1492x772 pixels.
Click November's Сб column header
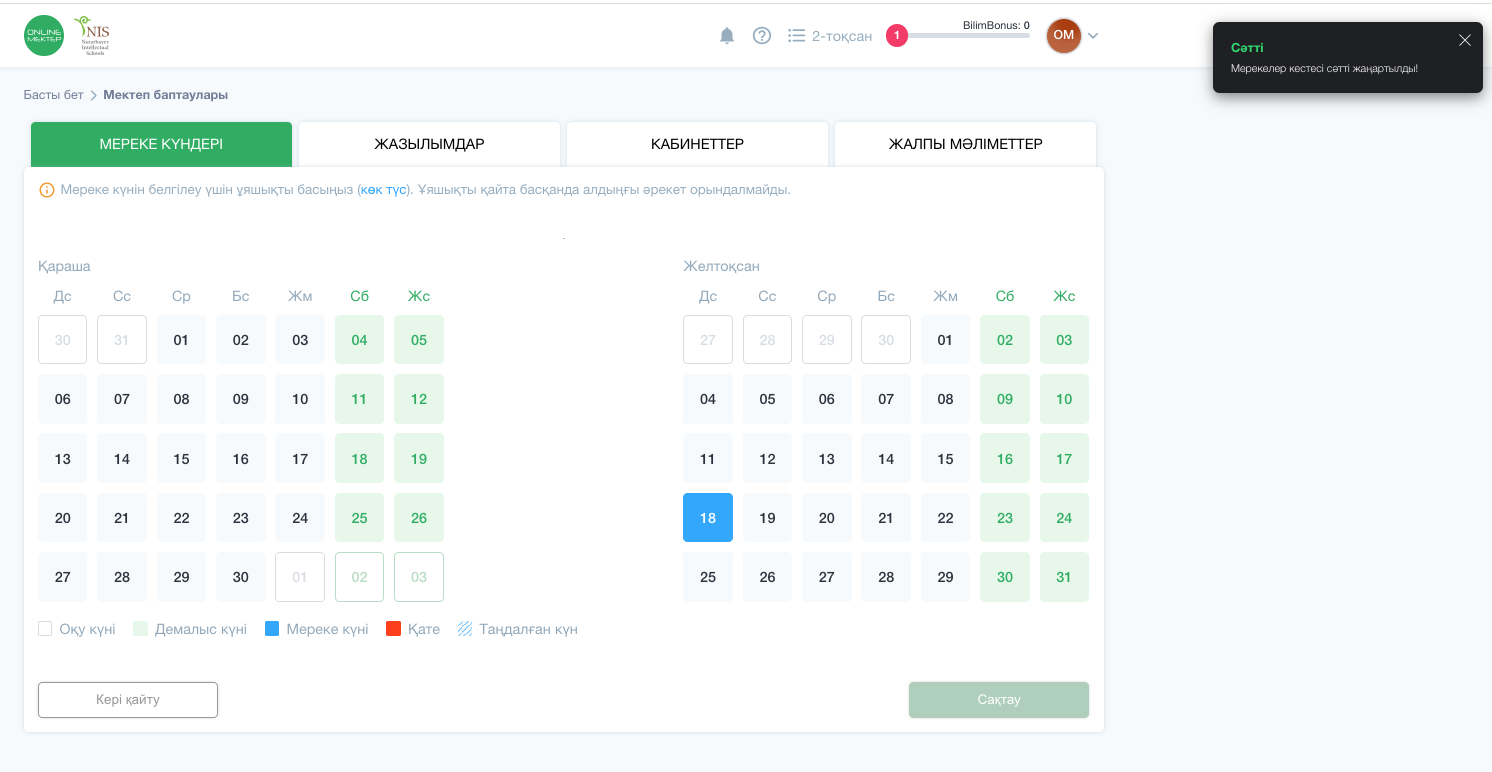359,296
